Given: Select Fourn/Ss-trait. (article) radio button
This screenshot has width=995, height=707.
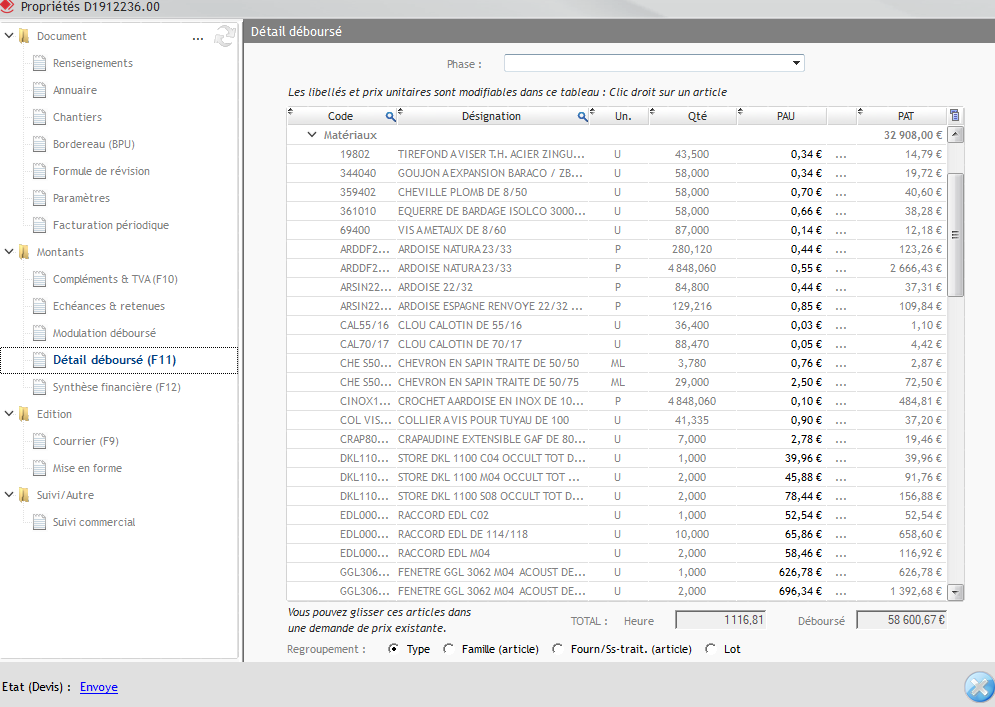Looking at the screenshot, I should (557, 649).
